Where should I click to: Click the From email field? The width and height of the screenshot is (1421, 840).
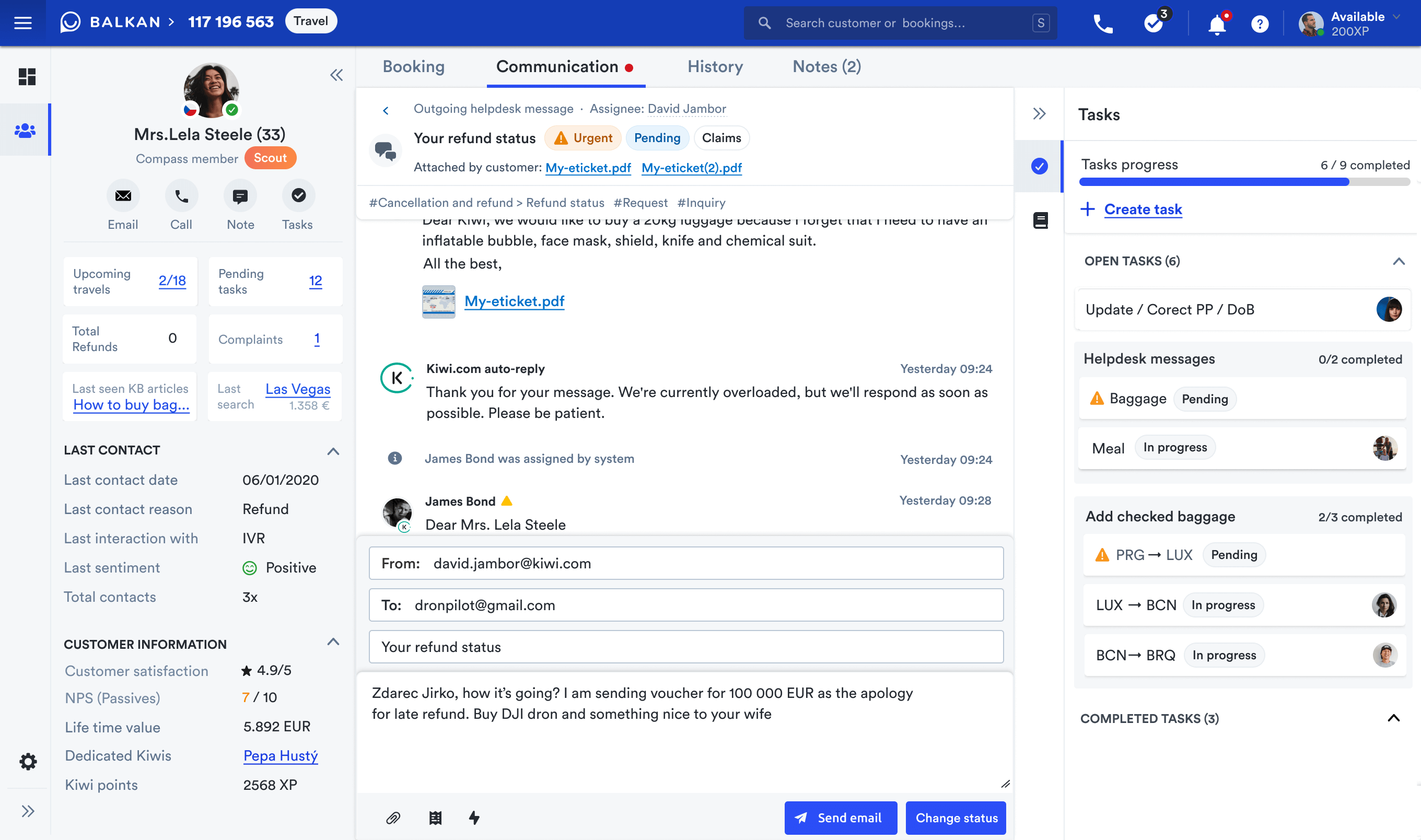[x=686, y=563]
